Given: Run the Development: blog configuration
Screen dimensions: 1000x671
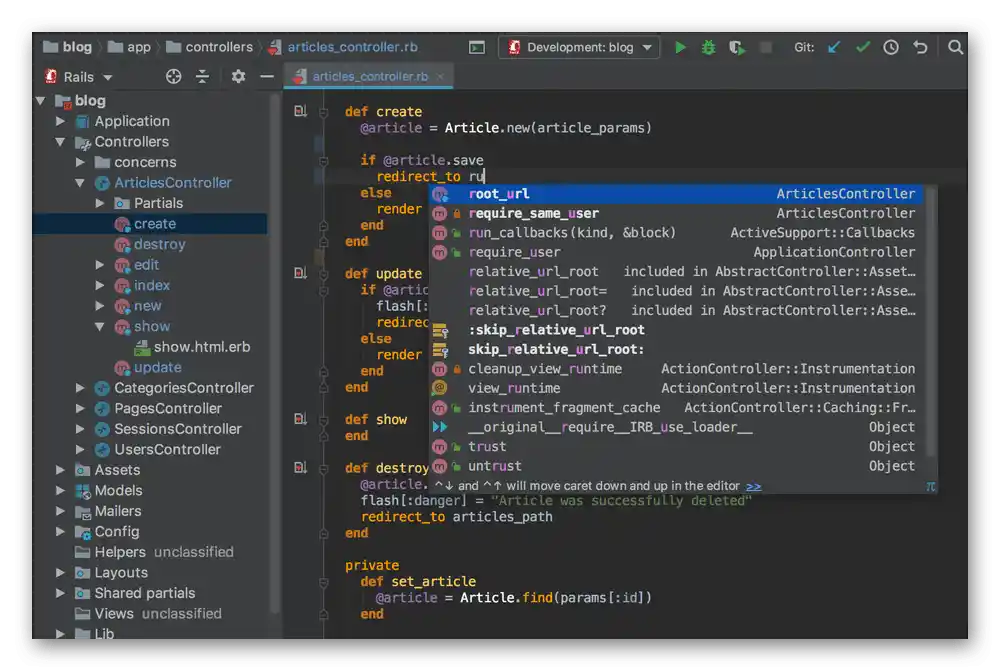Looking at the screenshot, I should [x=680, y=47].
